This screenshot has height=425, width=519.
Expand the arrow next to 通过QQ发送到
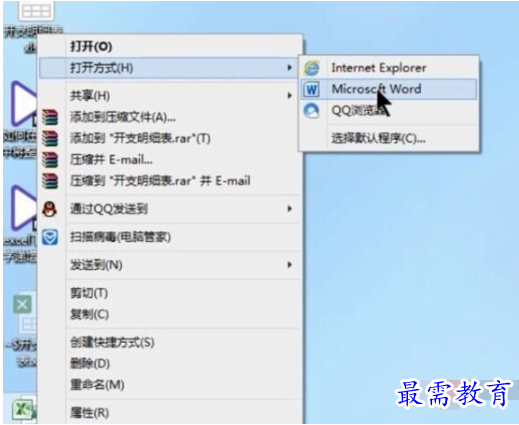pyautogui.click(x=289, y=209)
